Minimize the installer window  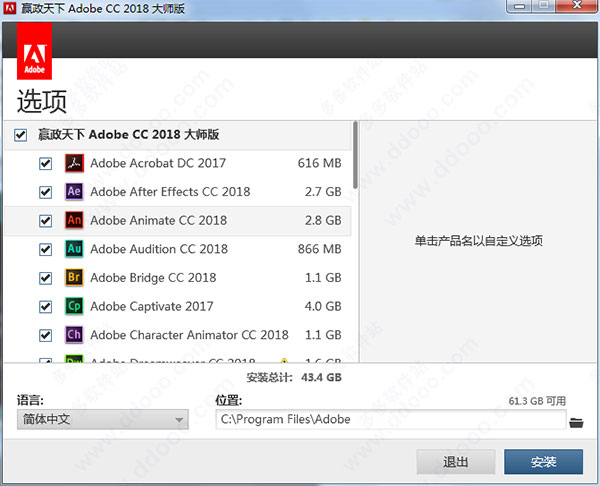click(x=518, y=6)
